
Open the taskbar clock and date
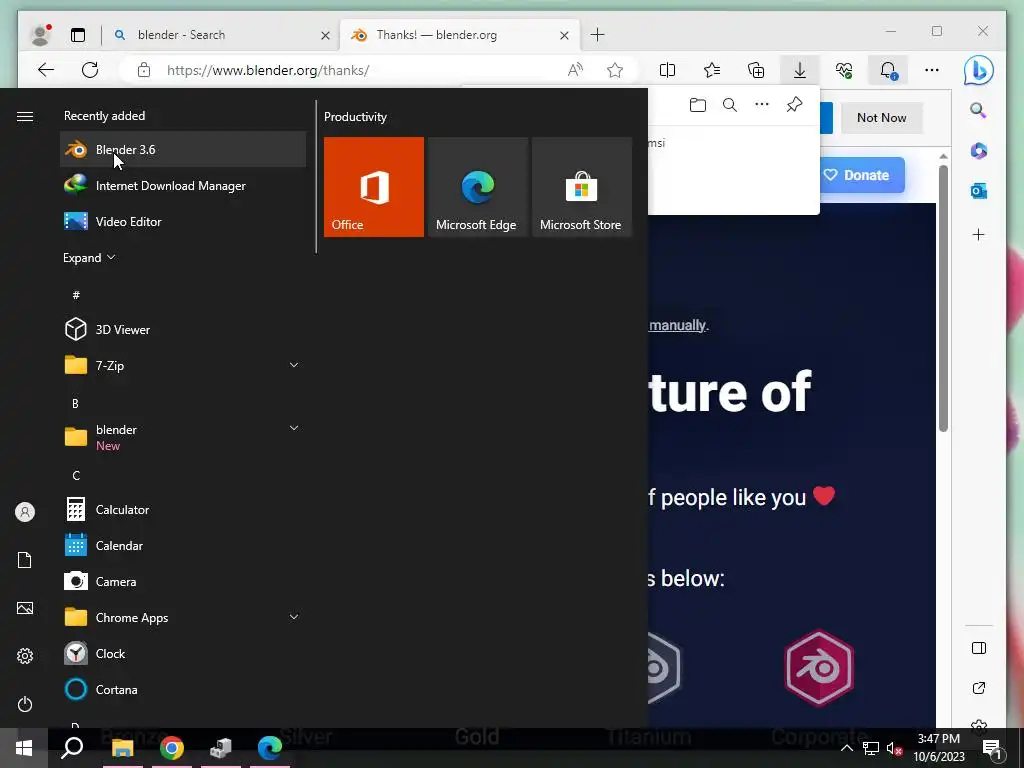938,748
